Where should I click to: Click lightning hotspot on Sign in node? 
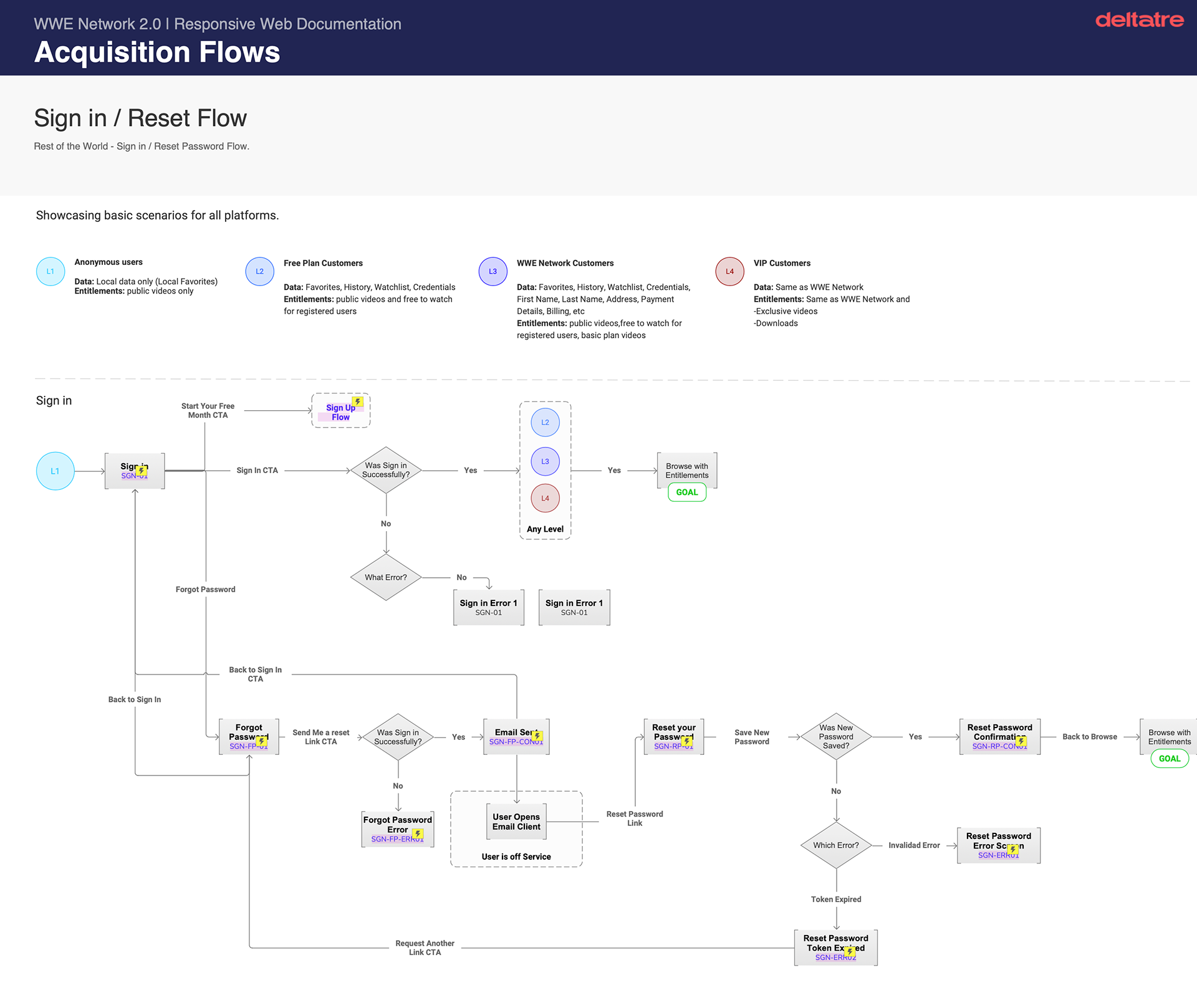[x=142, y=471]
